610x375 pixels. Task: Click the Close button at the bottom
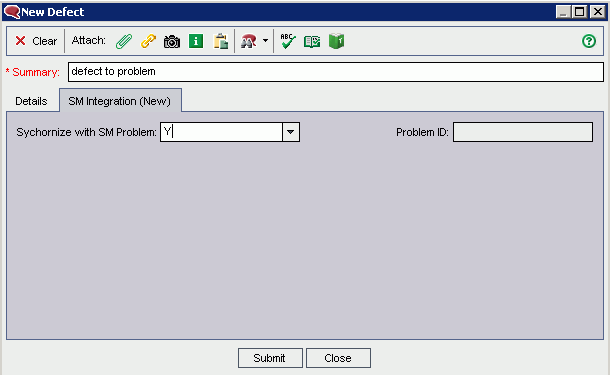[338, 358]
